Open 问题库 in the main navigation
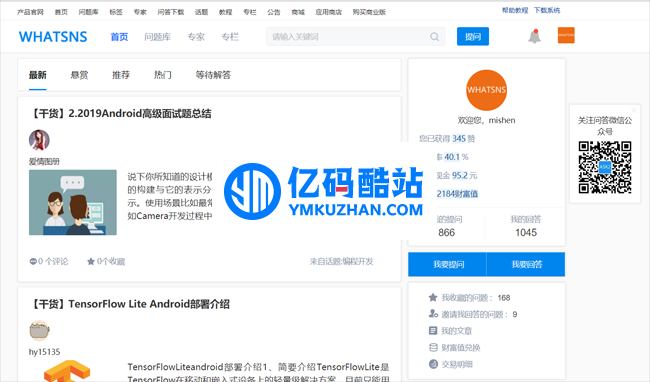 (x=158, y=37)
